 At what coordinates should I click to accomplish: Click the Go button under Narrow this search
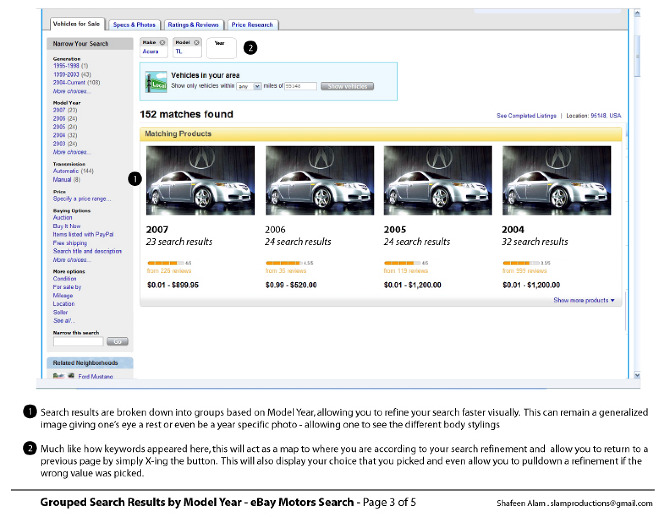click(117, 341)
